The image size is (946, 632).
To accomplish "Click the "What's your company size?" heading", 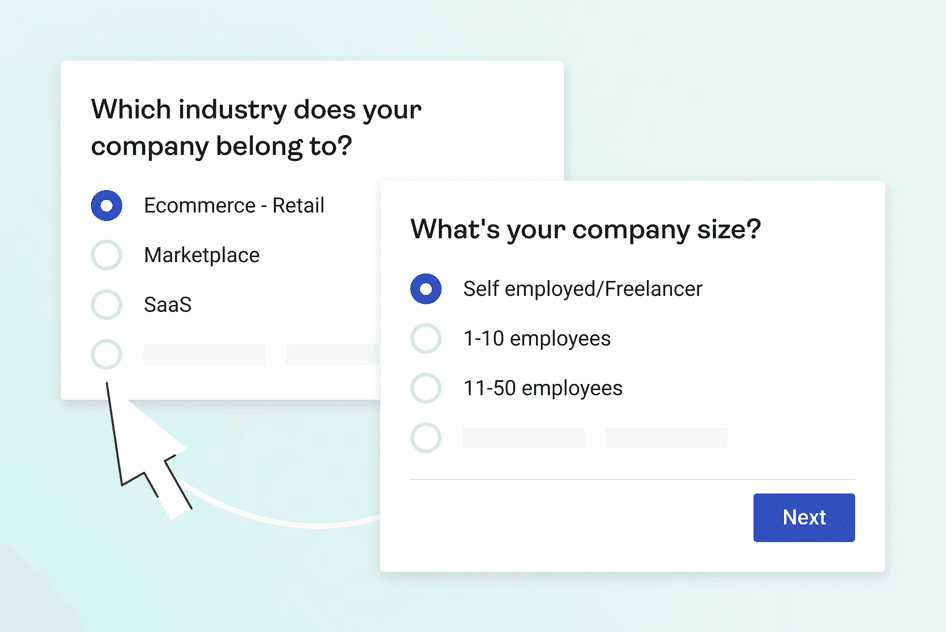I will [x=585, y=229].
